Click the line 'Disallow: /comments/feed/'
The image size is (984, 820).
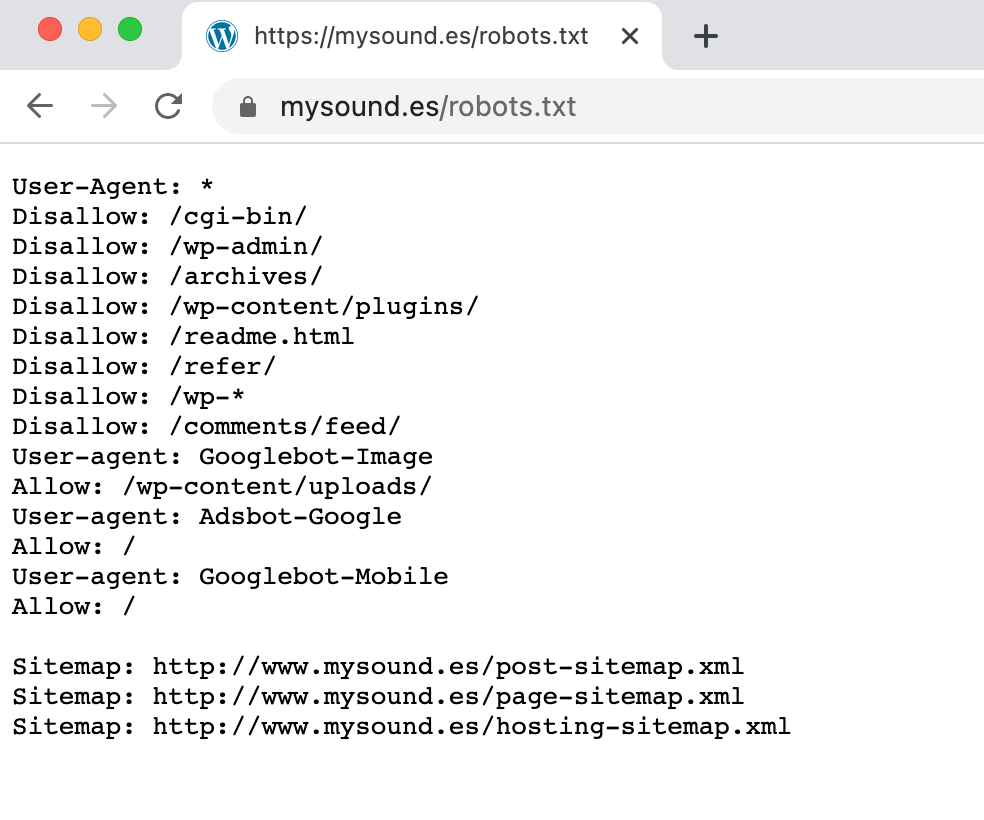click(x=206, y=427)
